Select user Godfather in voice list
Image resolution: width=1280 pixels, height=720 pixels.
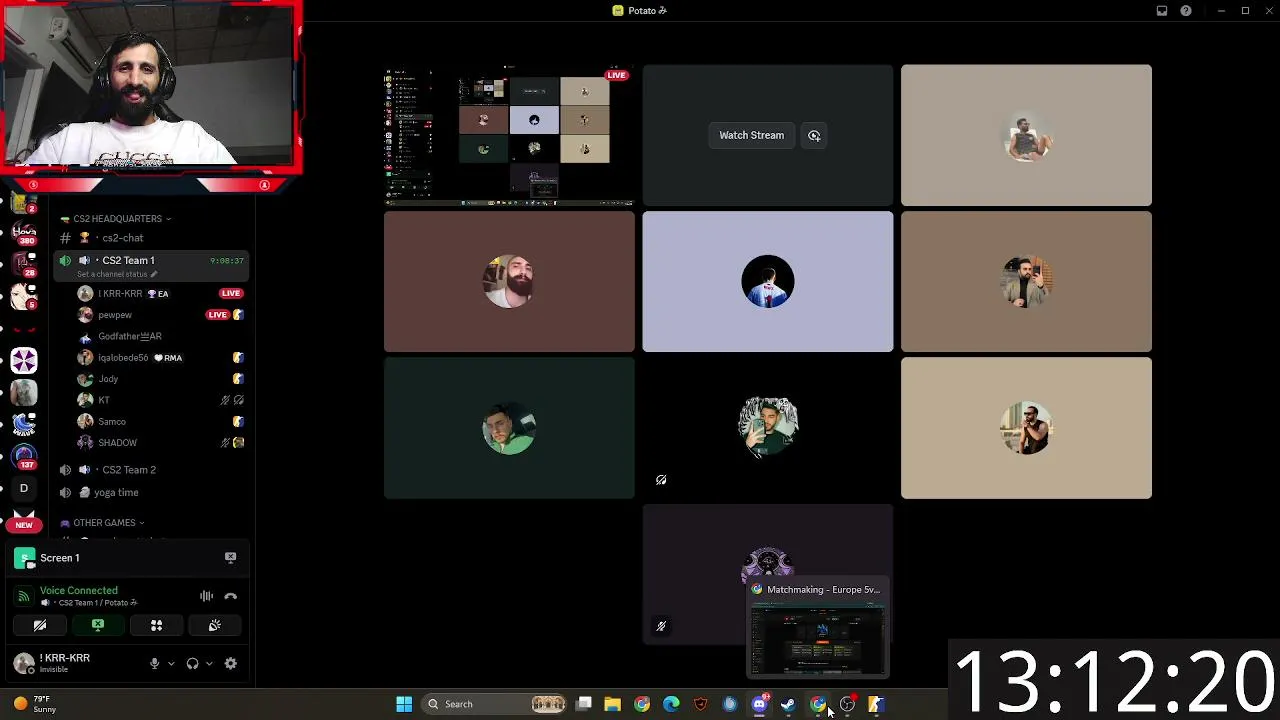pos(160,336)
